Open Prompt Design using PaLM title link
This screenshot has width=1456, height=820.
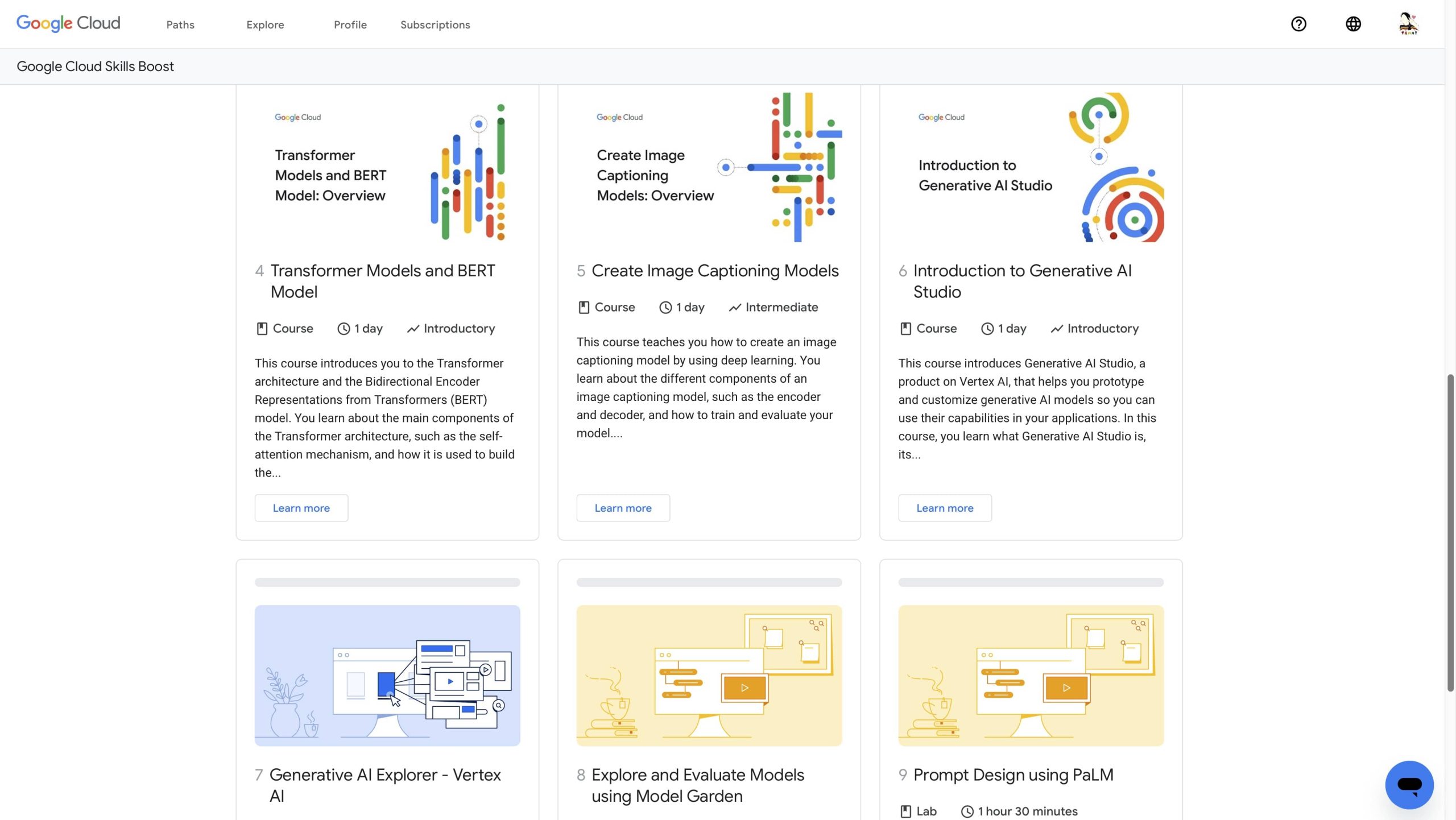[x=1013, y=775]
